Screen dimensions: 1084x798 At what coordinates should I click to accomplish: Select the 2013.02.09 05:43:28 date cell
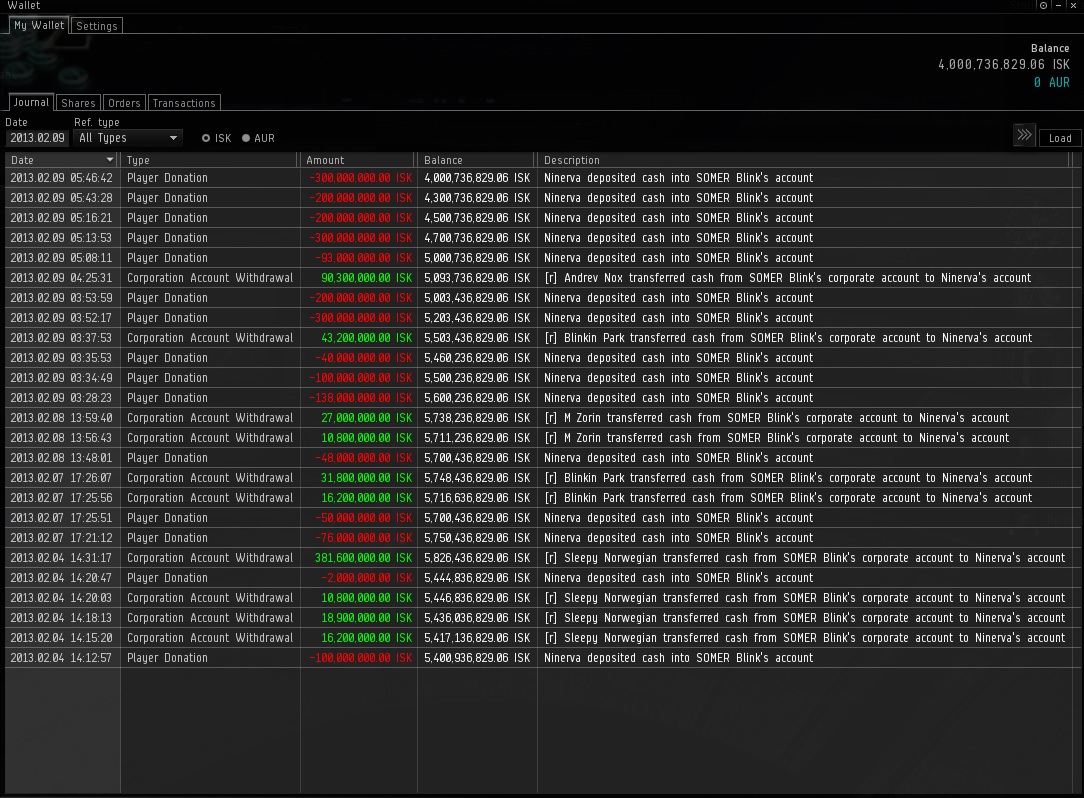pos(62,198)
